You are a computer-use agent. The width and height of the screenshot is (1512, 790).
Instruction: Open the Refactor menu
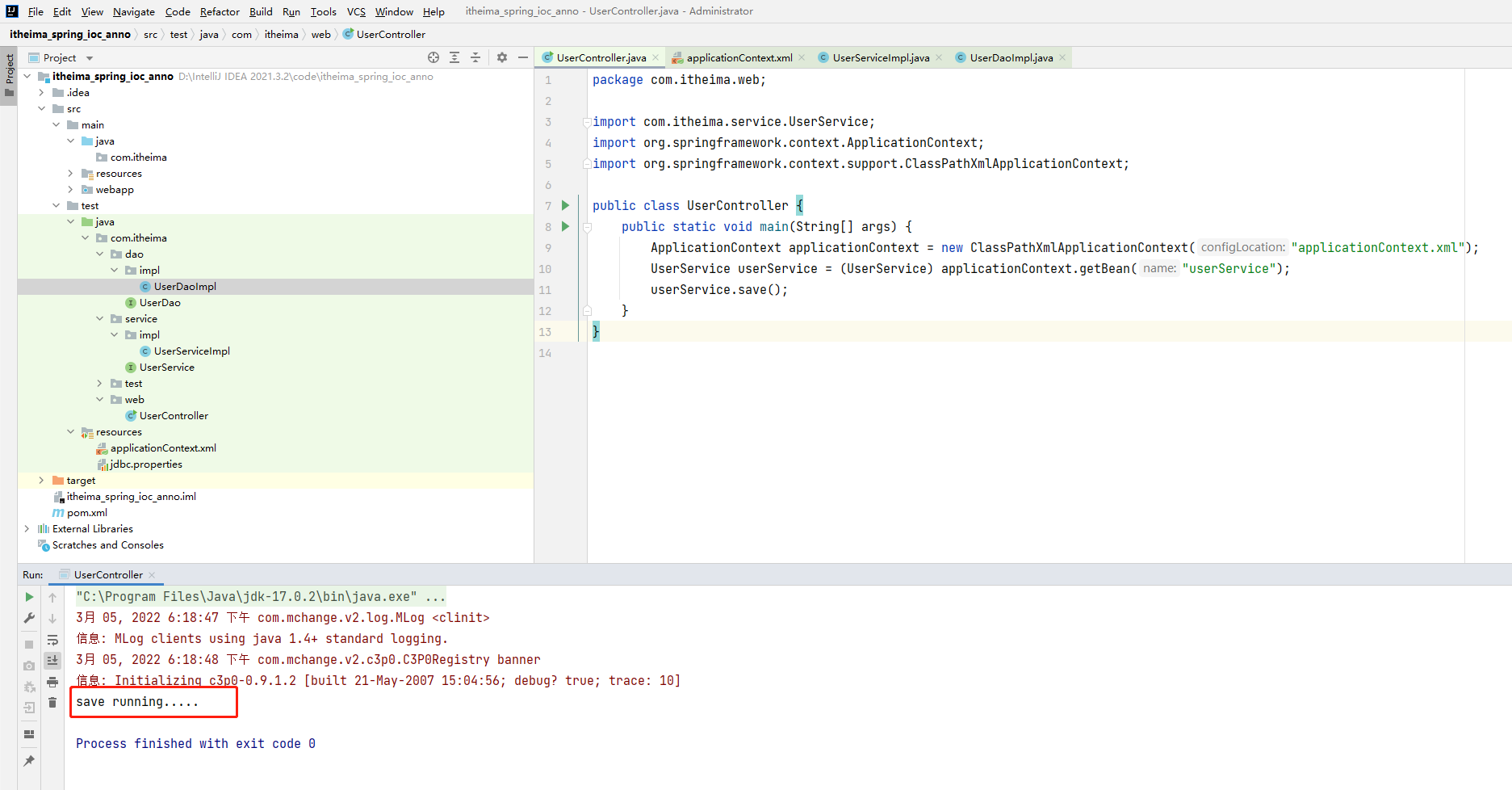click(x=220, y=11)
